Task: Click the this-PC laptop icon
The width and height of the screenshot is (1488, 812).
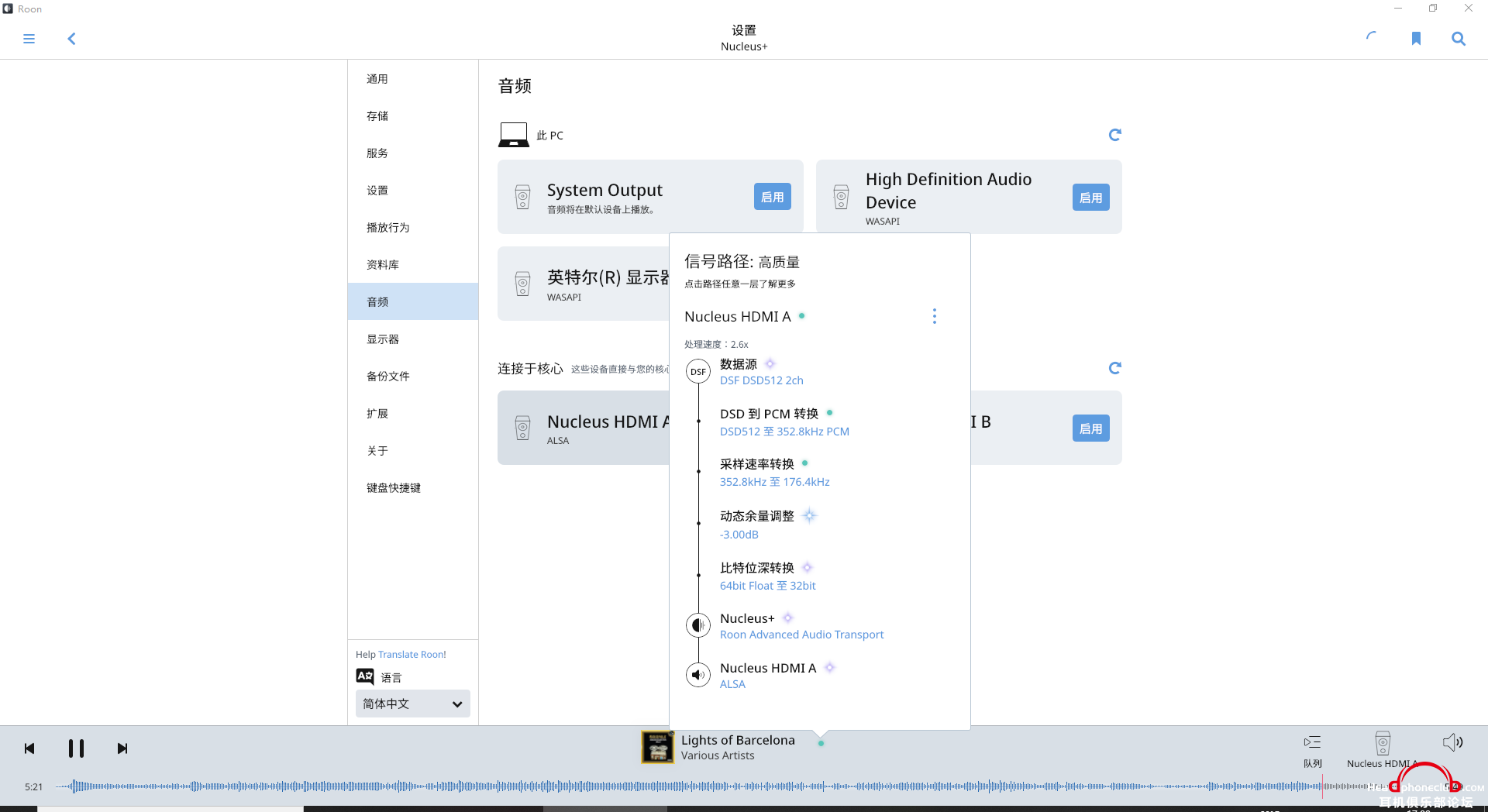Action: (514, 135)
